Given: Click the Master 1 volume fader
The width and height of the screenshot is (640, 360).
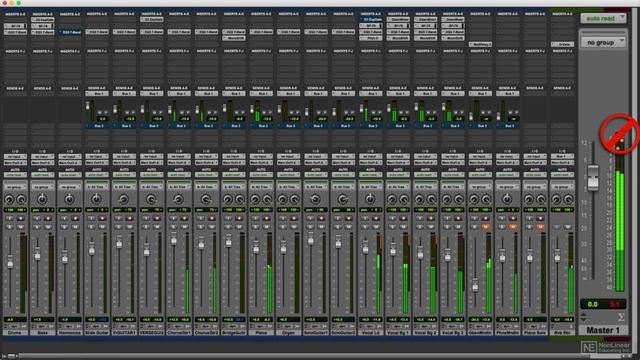Looking at the screenshot, I should [x=593, y=177].
